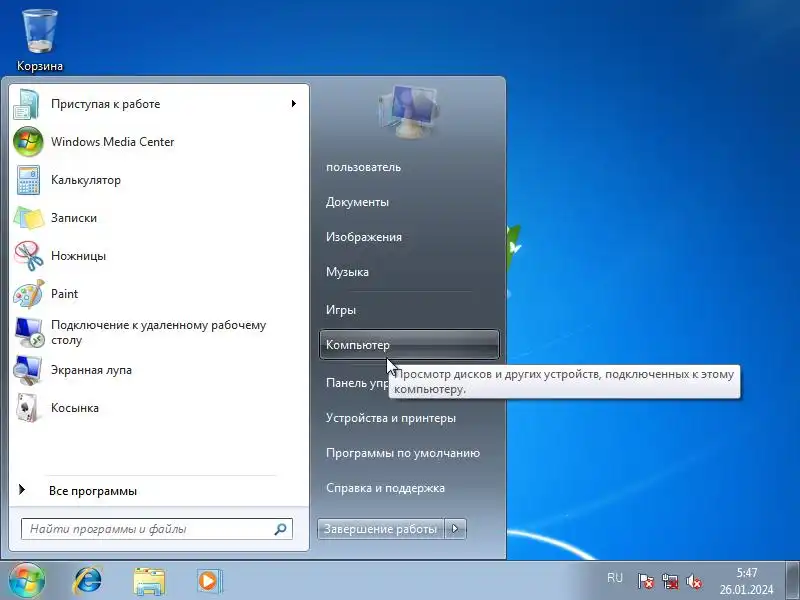Click the Все программы label

[93, 491]
